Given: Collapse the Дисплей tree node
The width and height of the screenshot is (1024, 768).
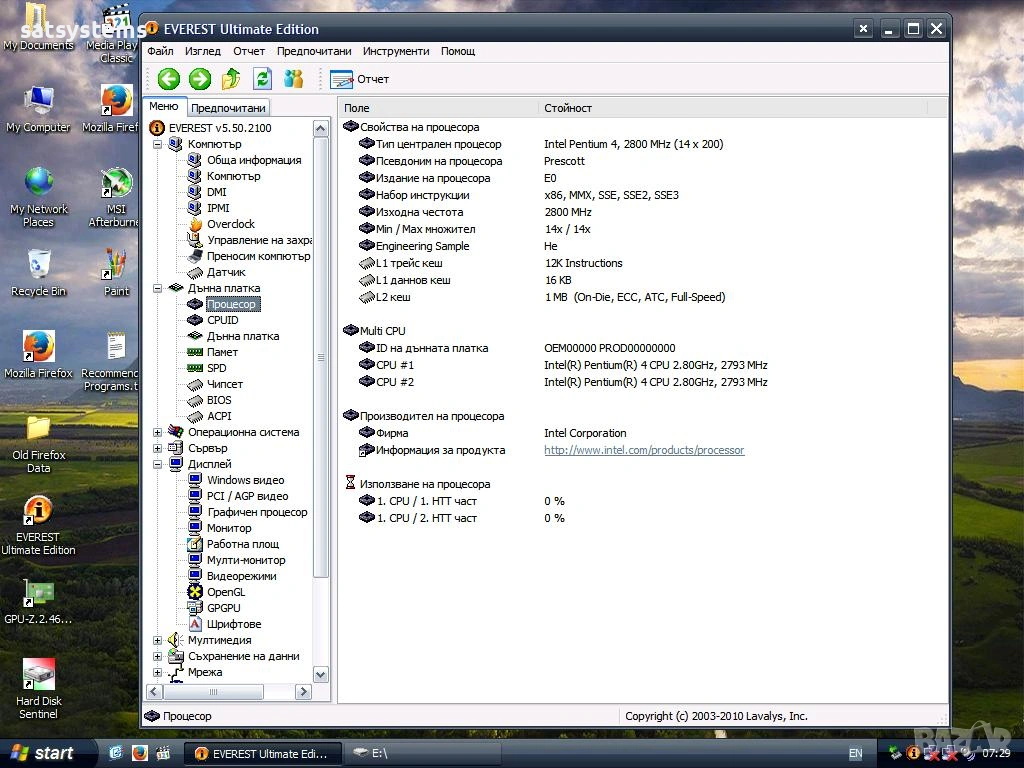Looking at the screenshot, I should (x=158, y=464).
